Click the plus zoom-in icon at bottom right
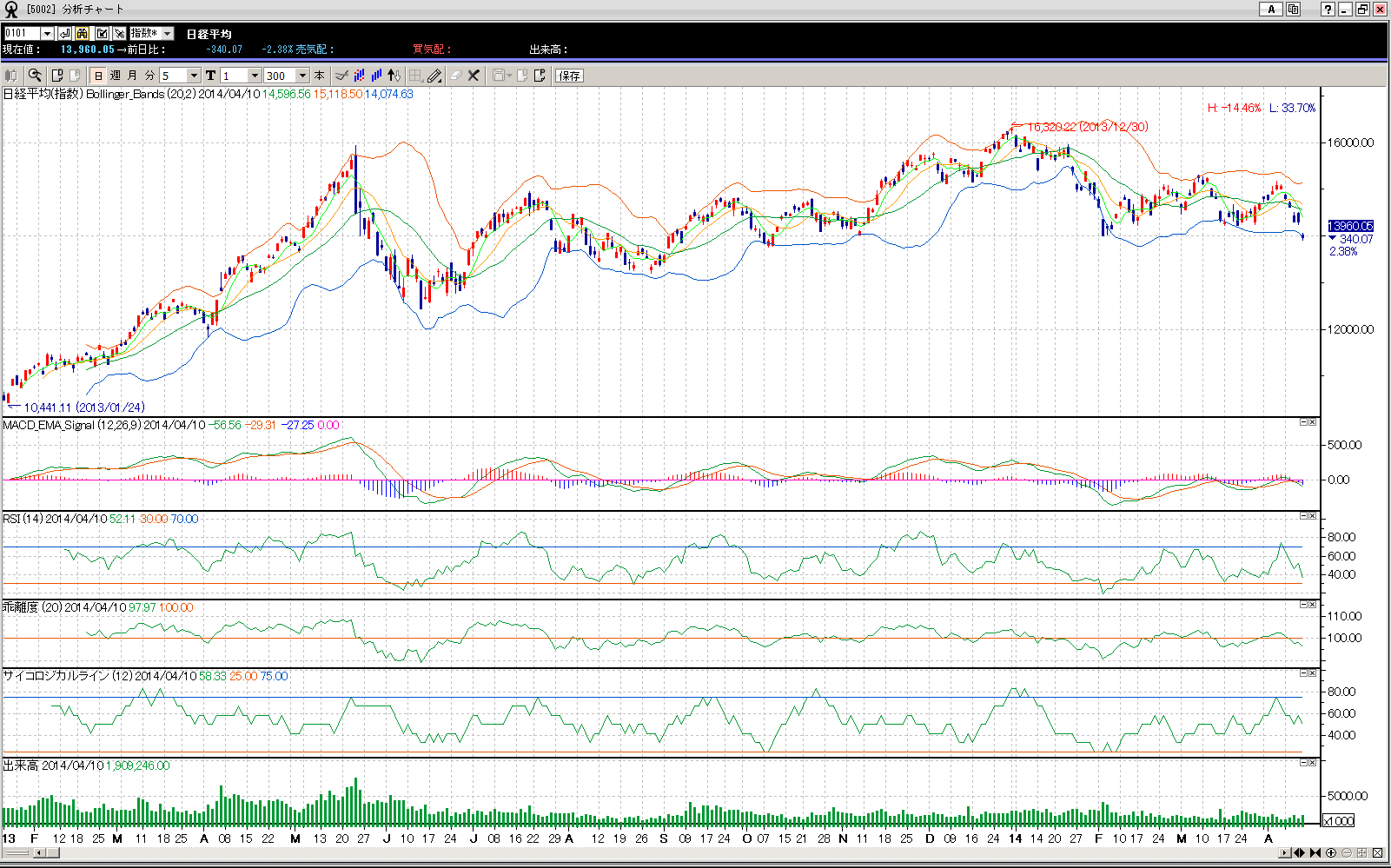The height and width of the screenshot is (868, 1391). tap(1331, 852)
